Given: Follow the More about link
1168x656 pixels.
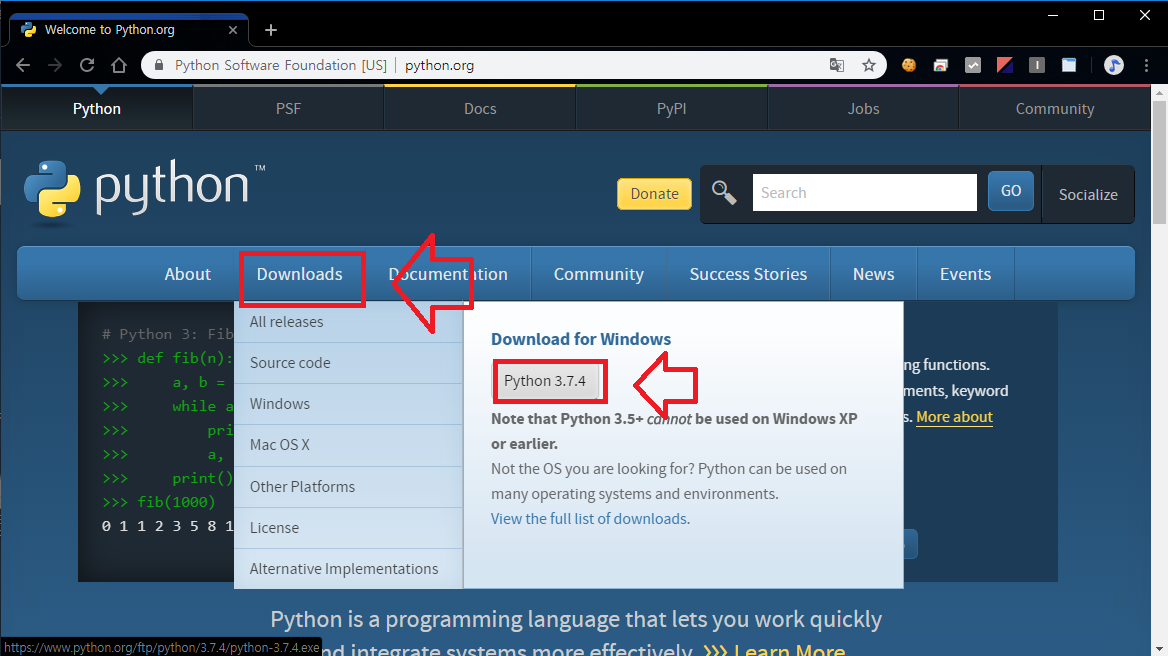Looking at the screenshot, I should (x=954, y=417).
